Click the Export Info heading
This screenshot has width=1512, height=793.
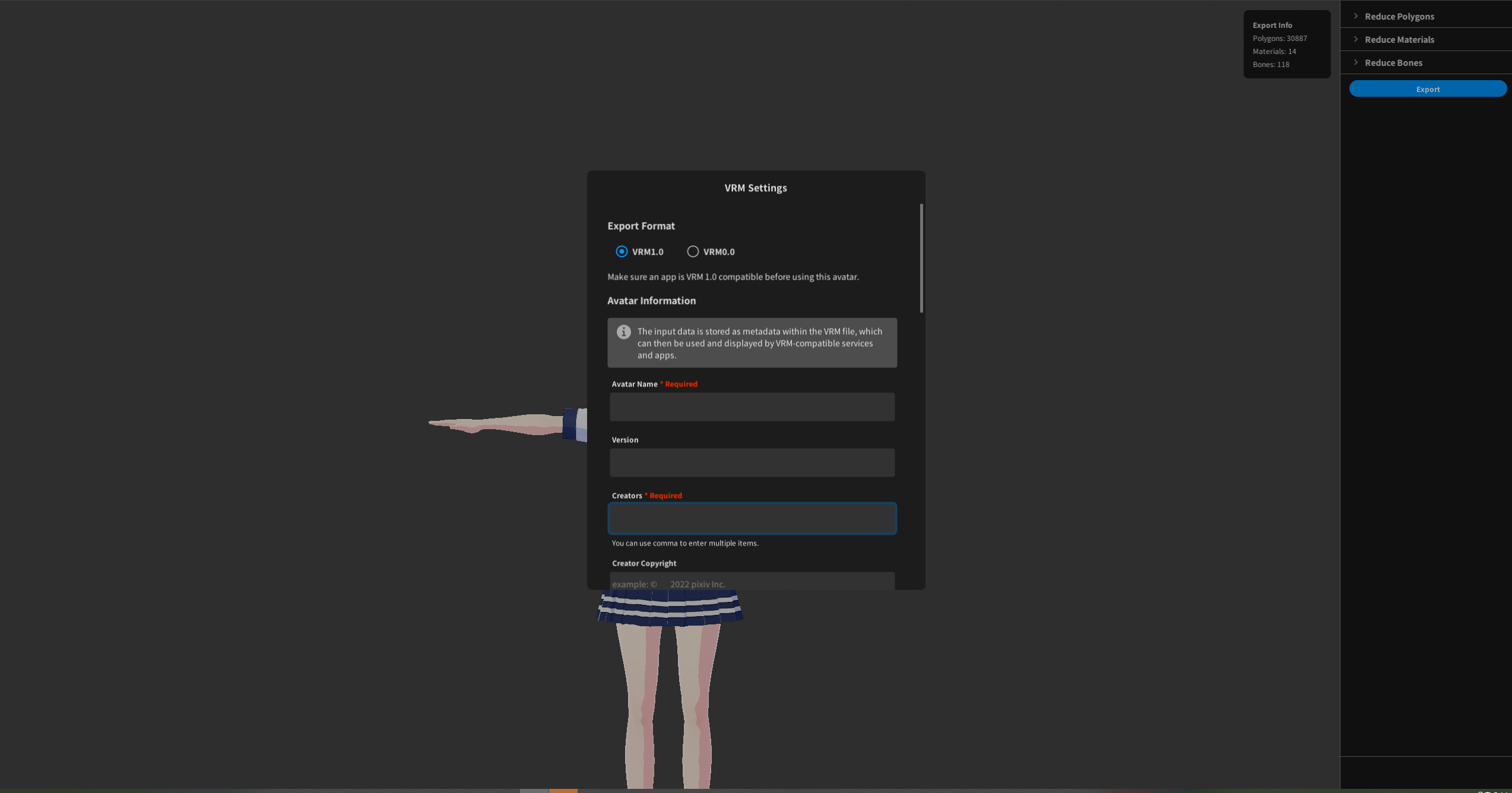click(x=1272, y=25)
